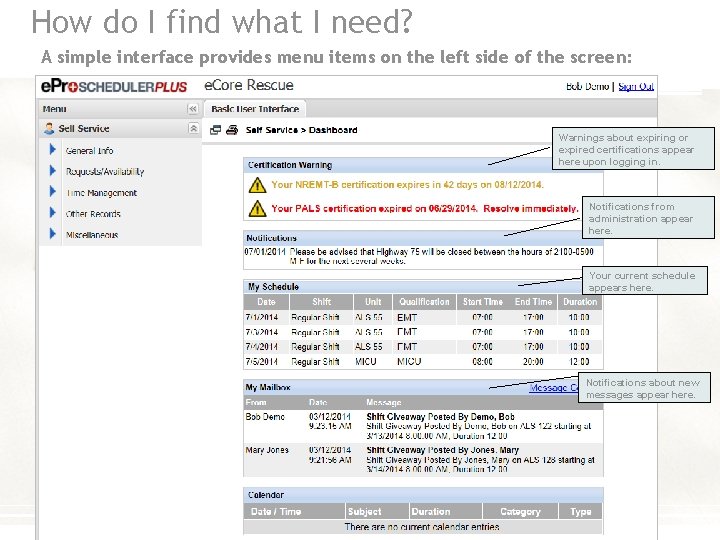The width and height of the screenshot is (720, 540).
Task: Select the Basic User Interface tab
Action: (x=255, y=109)
